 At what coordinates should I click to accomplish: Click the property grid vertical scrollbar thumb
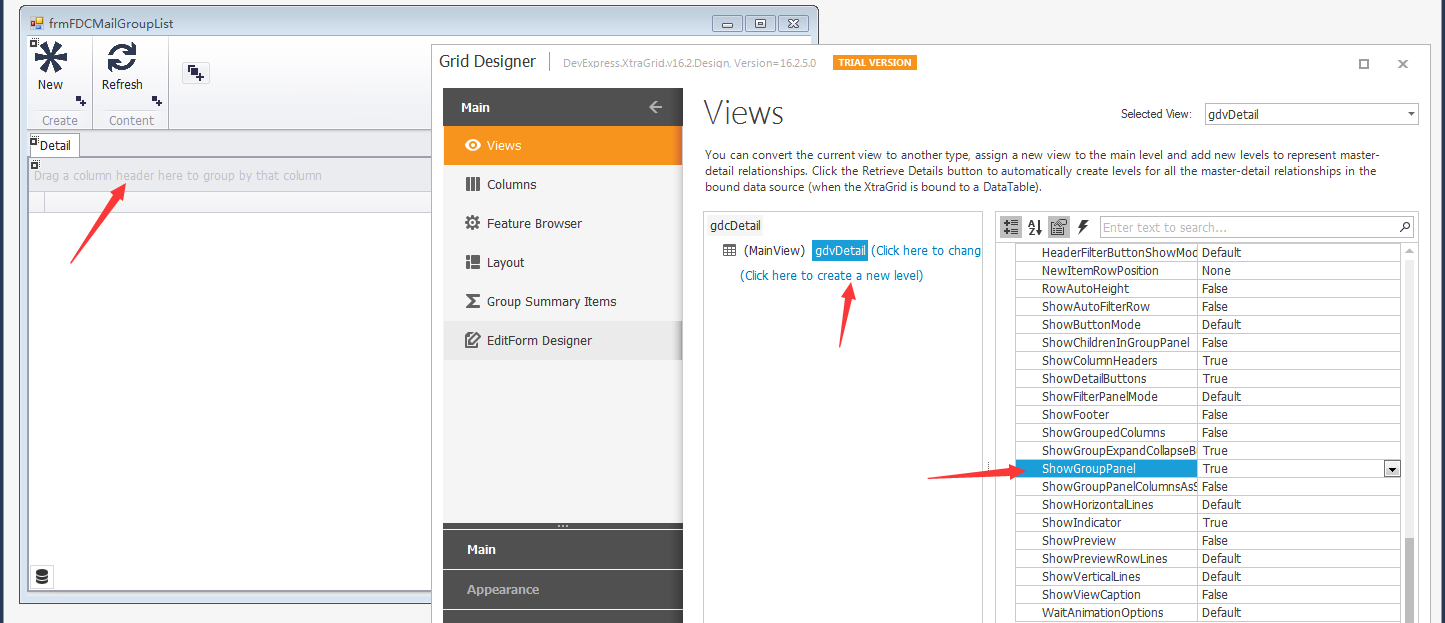coord(1409,580)
